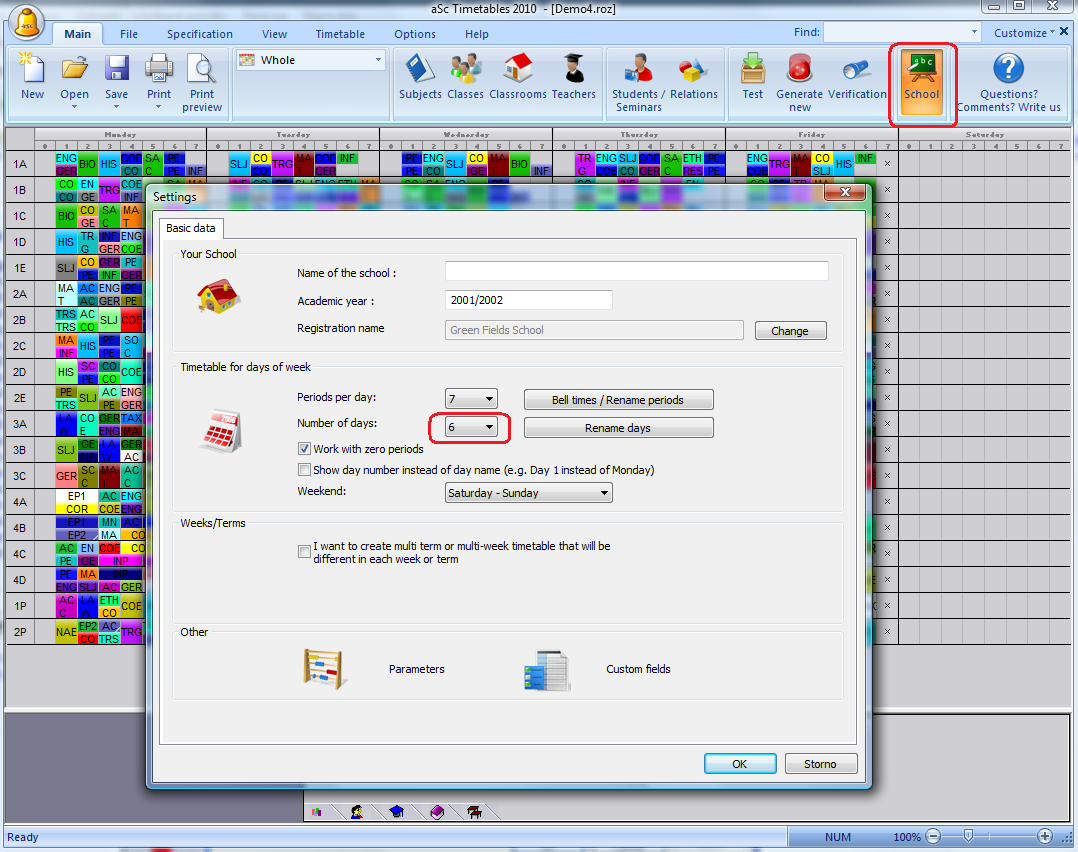Enable Show day number instead of day name

(x=305, y=470)
